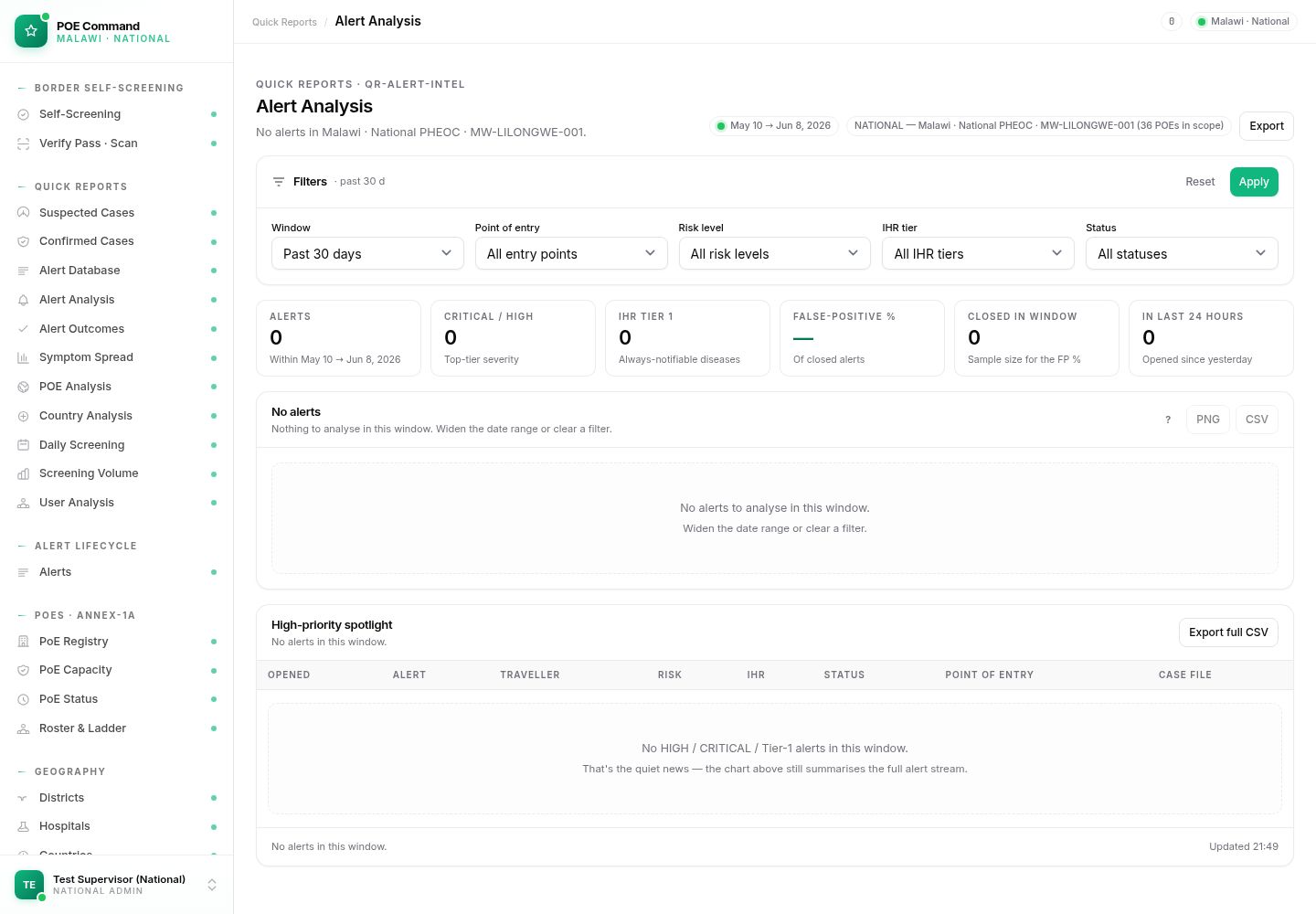The width and height of the screenshot is (1316, 914).
Task: Click the question mark help icon
Action: [1168, 420]
